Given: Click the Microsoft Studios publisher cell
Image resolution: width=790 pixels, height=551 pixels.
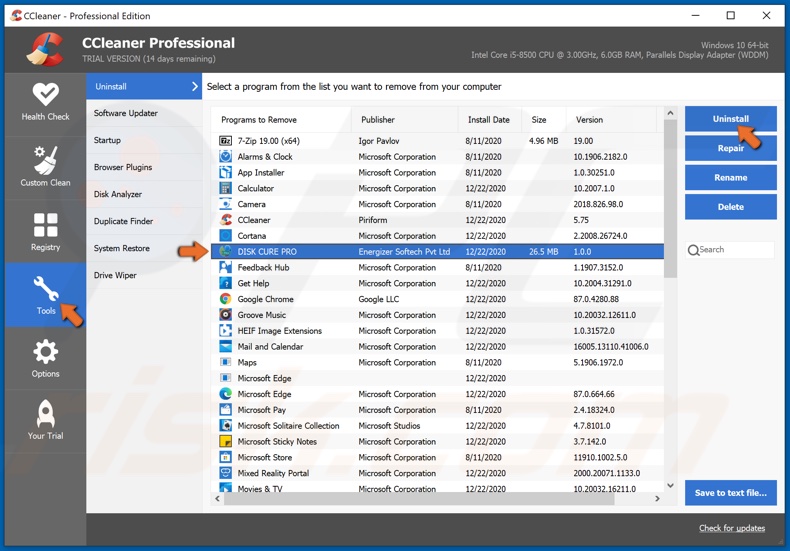Looking at the screenshot, I should point(389,426).
